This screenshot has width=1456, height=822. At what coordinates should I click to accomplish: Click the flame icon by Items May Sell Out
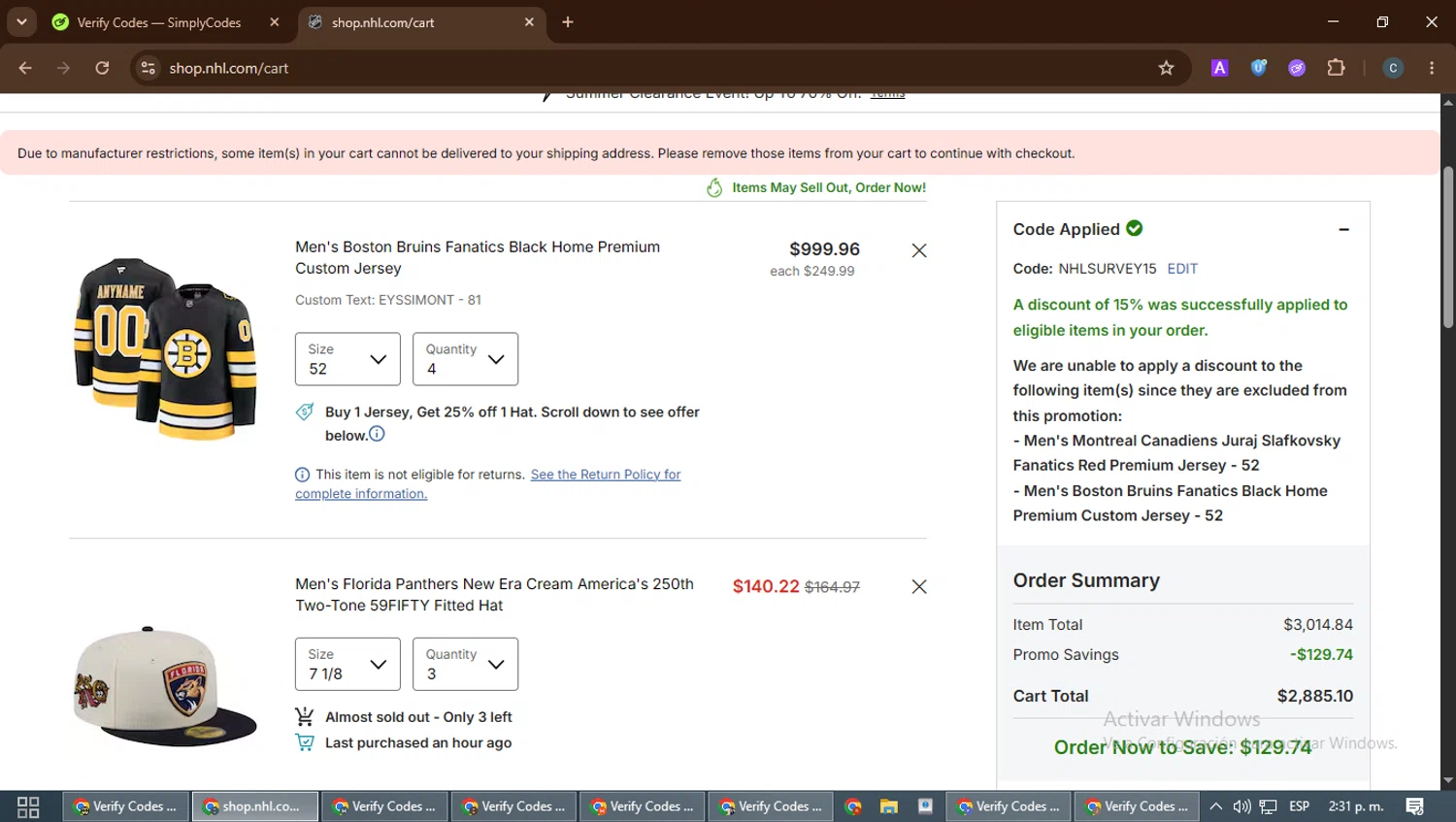tap(714, 187)
